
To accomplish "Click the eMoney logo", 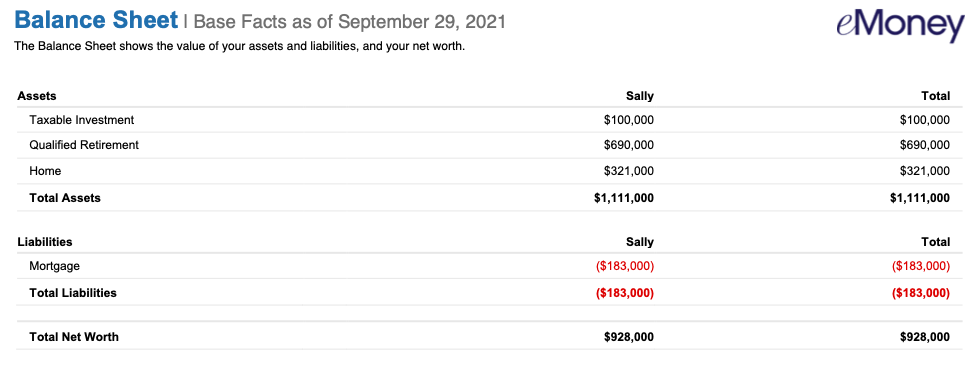I will pyautogui.click(x=901, y=24).
